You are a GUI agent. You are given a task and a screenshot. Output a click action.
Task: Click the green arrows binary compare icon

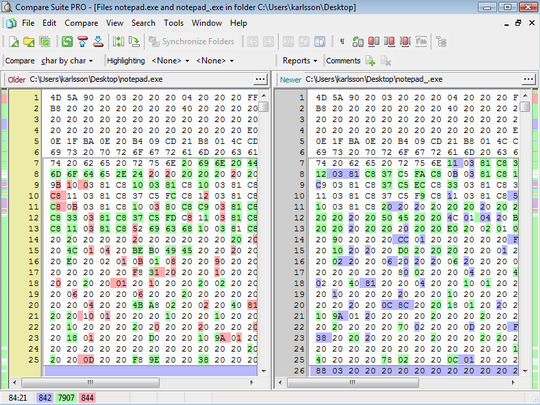[x=358, y=42]
